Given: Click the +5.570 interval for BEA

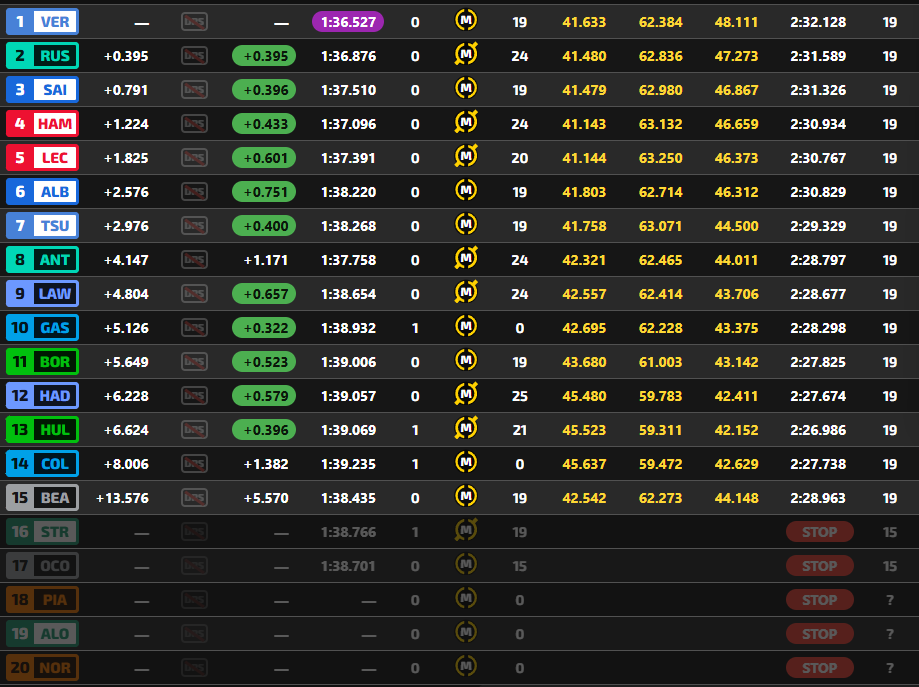Looking at the screenshot, I should [x=266, y=498].
